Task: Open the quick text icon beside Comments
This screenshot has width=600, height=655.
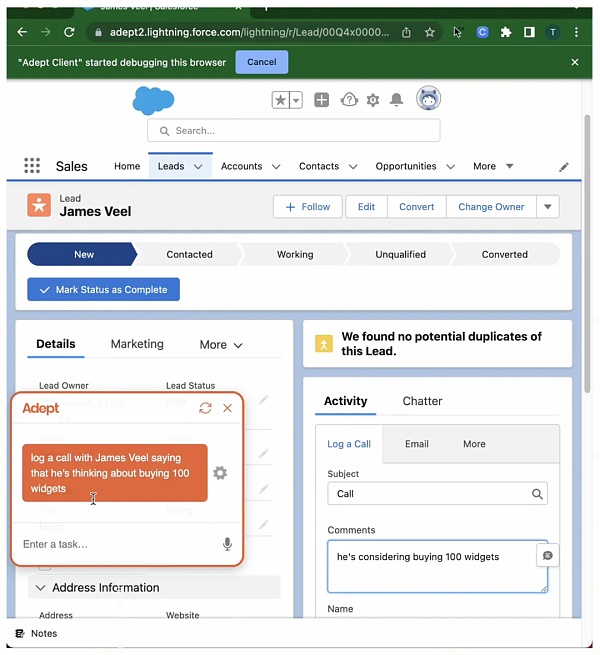Action: tap(548, 556)
